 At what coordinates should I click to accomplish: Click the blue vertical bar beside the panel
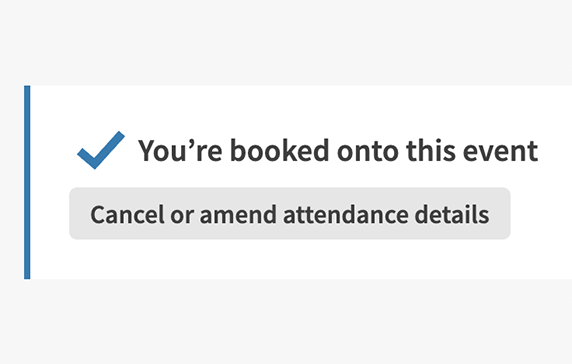pyautogui.click(x=27, y=182)
